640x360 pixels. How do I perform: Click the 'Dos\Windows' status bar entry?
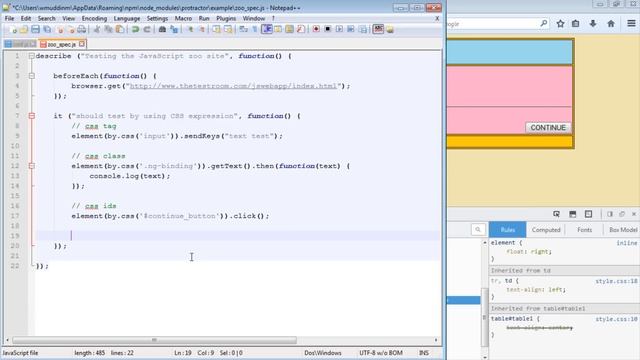pos(322,353)
